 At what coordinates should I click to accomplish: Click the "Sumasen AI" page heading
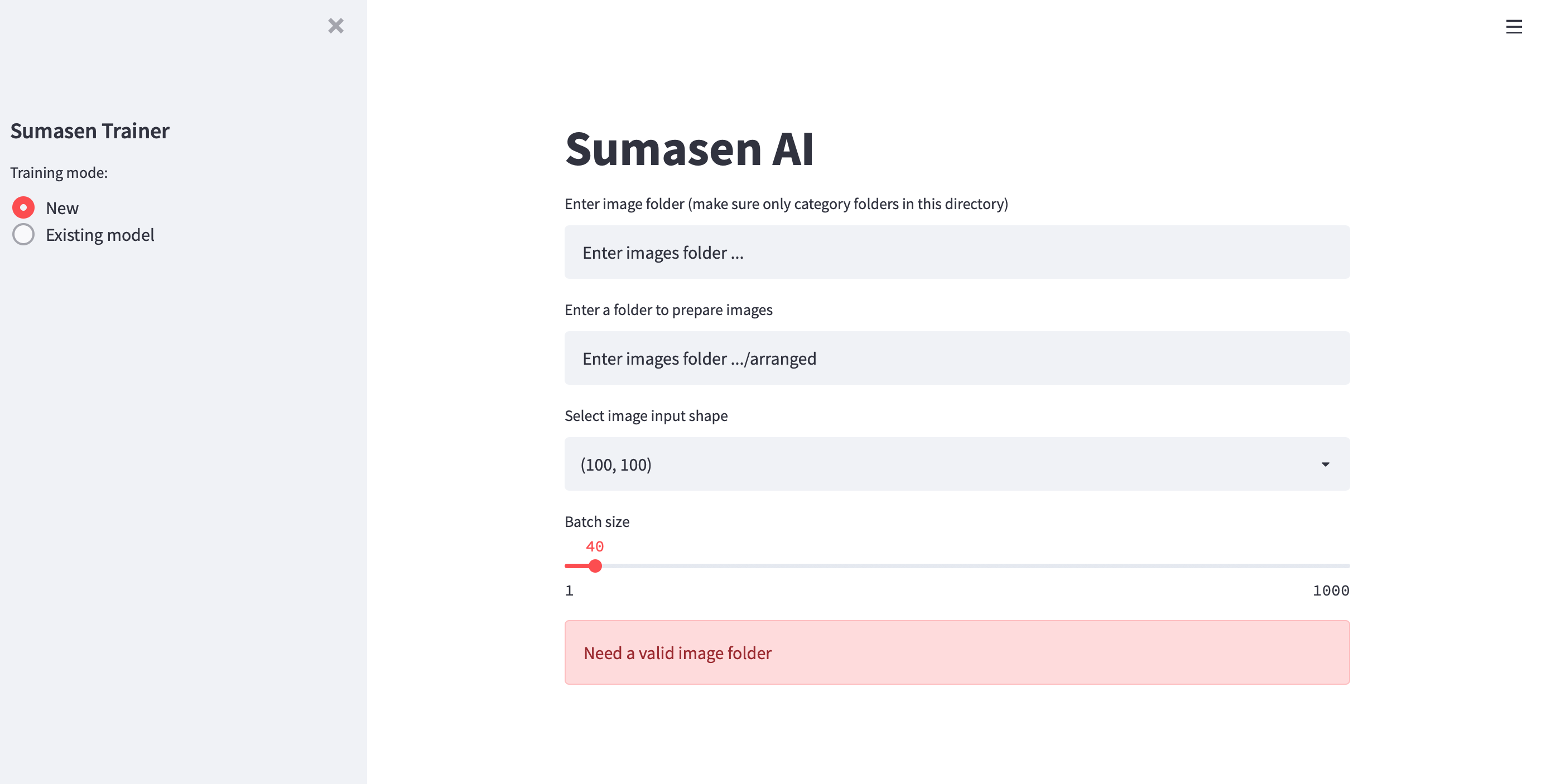[x=689, y=149]
